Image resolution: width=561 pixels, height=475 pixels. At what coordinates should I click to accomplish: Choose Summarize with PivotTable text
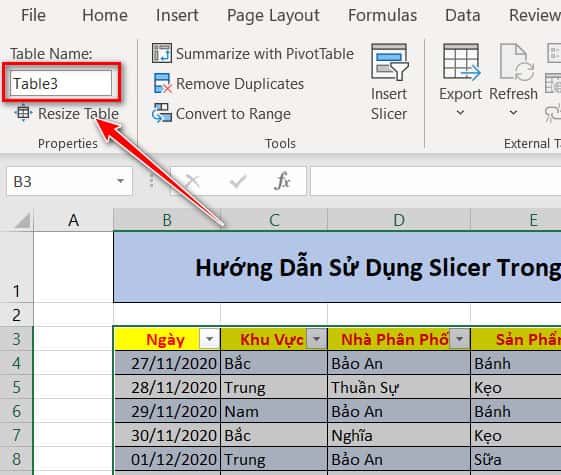(265, 54)
